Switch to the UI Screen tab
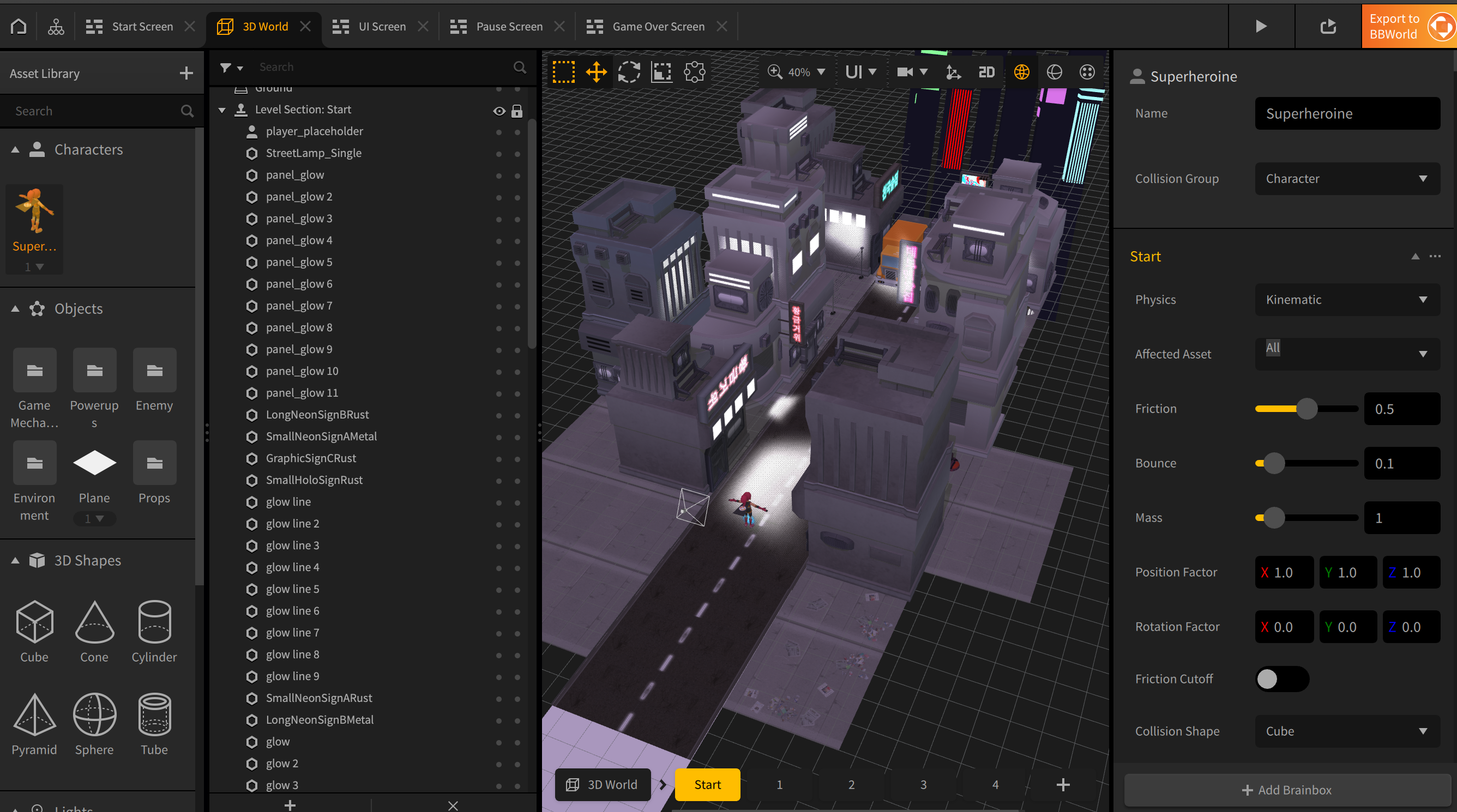Image resolution: width=1457 pixels, height=812 pixels. coord(381,27)
